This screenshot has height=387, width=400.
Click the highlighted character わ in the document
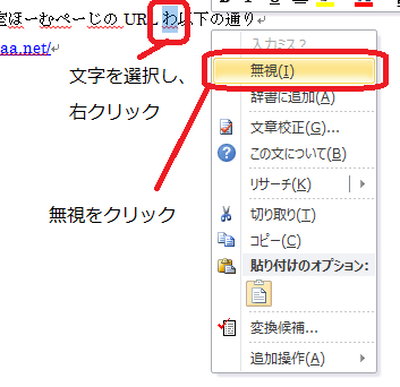170,19
